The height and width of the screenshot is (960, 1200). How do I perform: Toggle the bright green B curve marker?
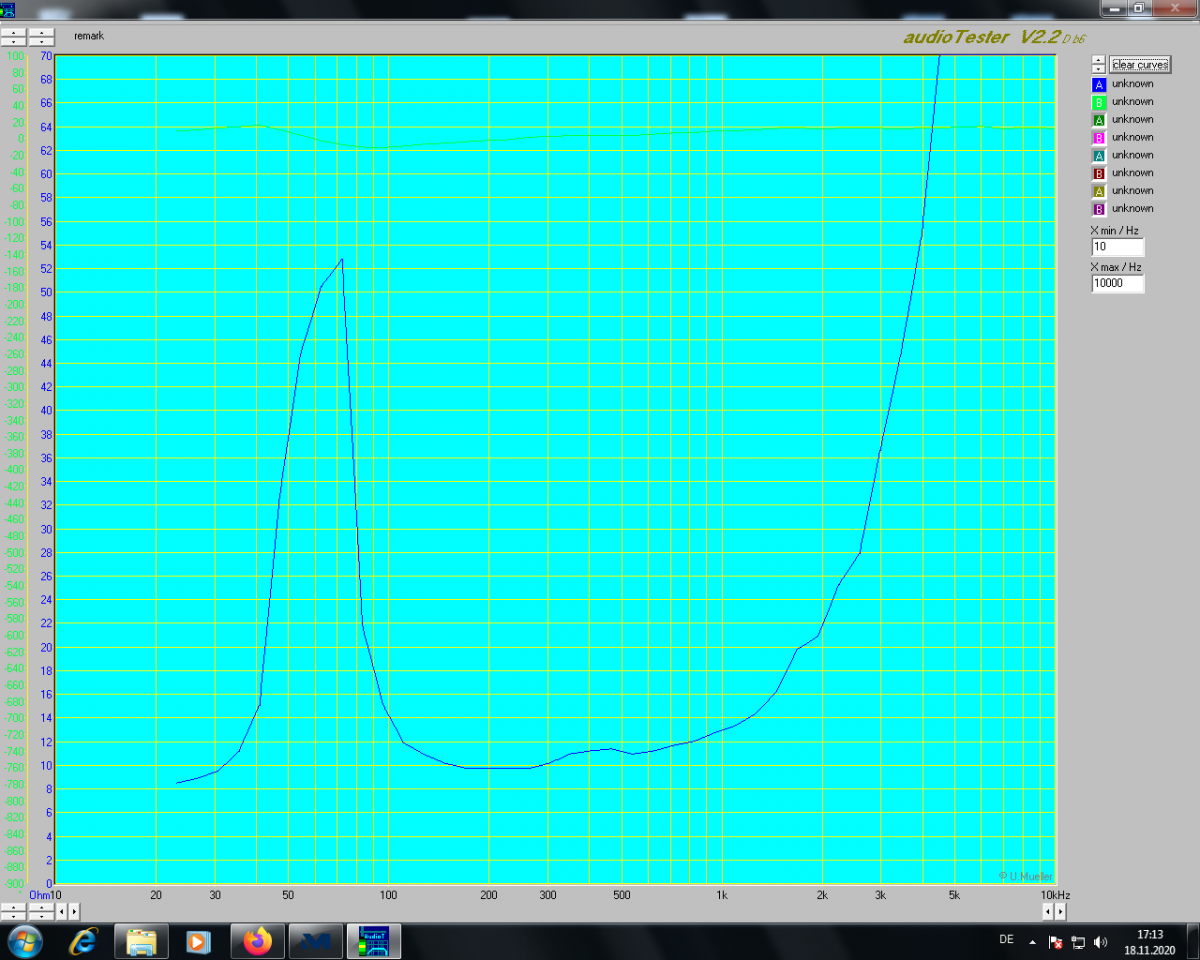point(1098,102)
